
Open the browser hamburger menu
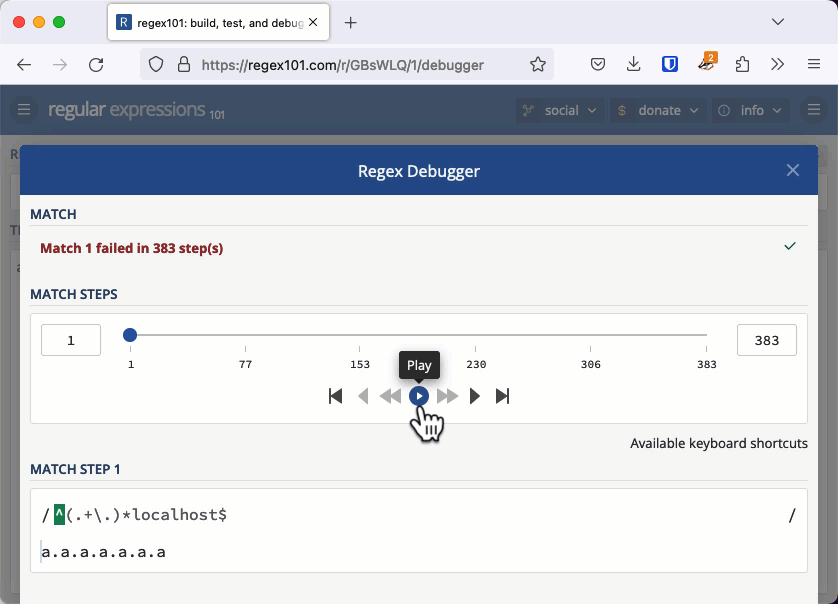click(x=813, y=63)
